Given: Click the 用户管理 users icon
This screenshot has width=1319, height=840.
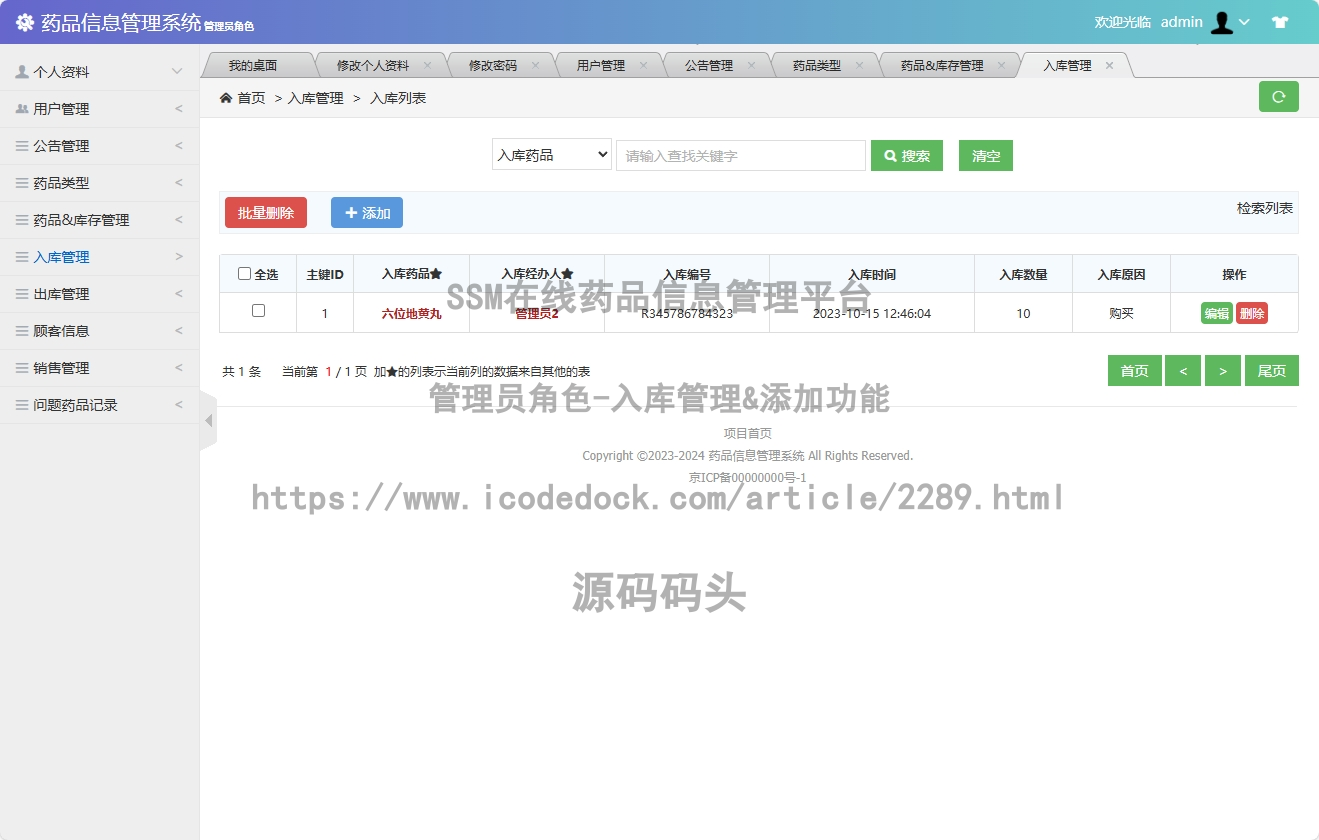Looking at the screenshot, I should click(x=22, y=109).
